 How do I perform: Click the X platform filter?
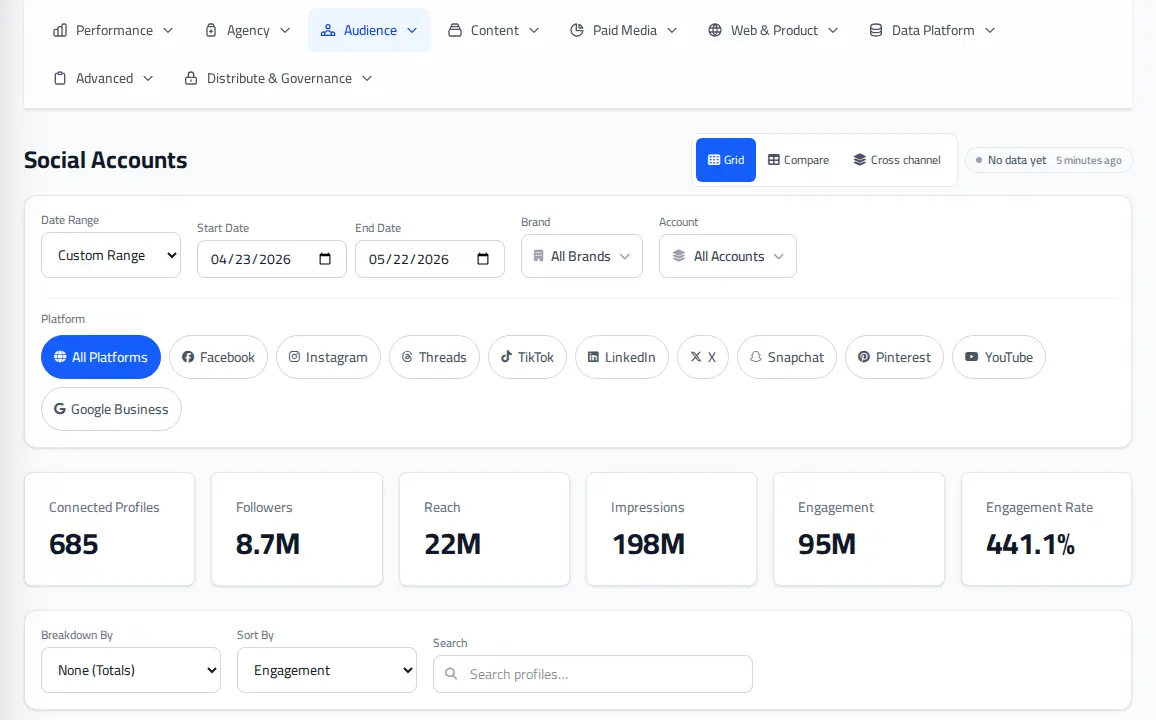(703, 357)
